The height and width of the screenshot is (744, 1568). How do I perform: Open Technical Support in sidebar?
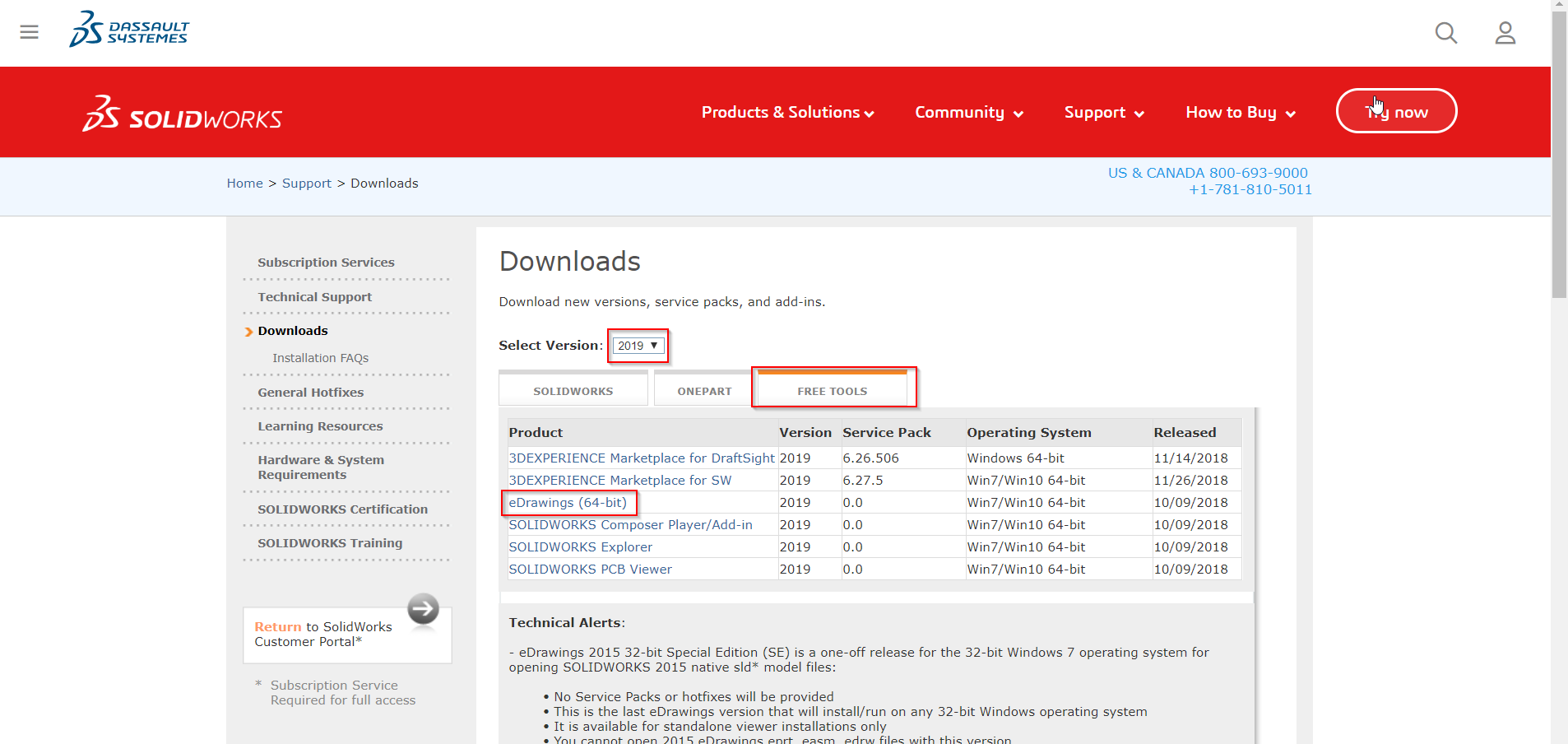pyautogui.click(x=314, y=297)
